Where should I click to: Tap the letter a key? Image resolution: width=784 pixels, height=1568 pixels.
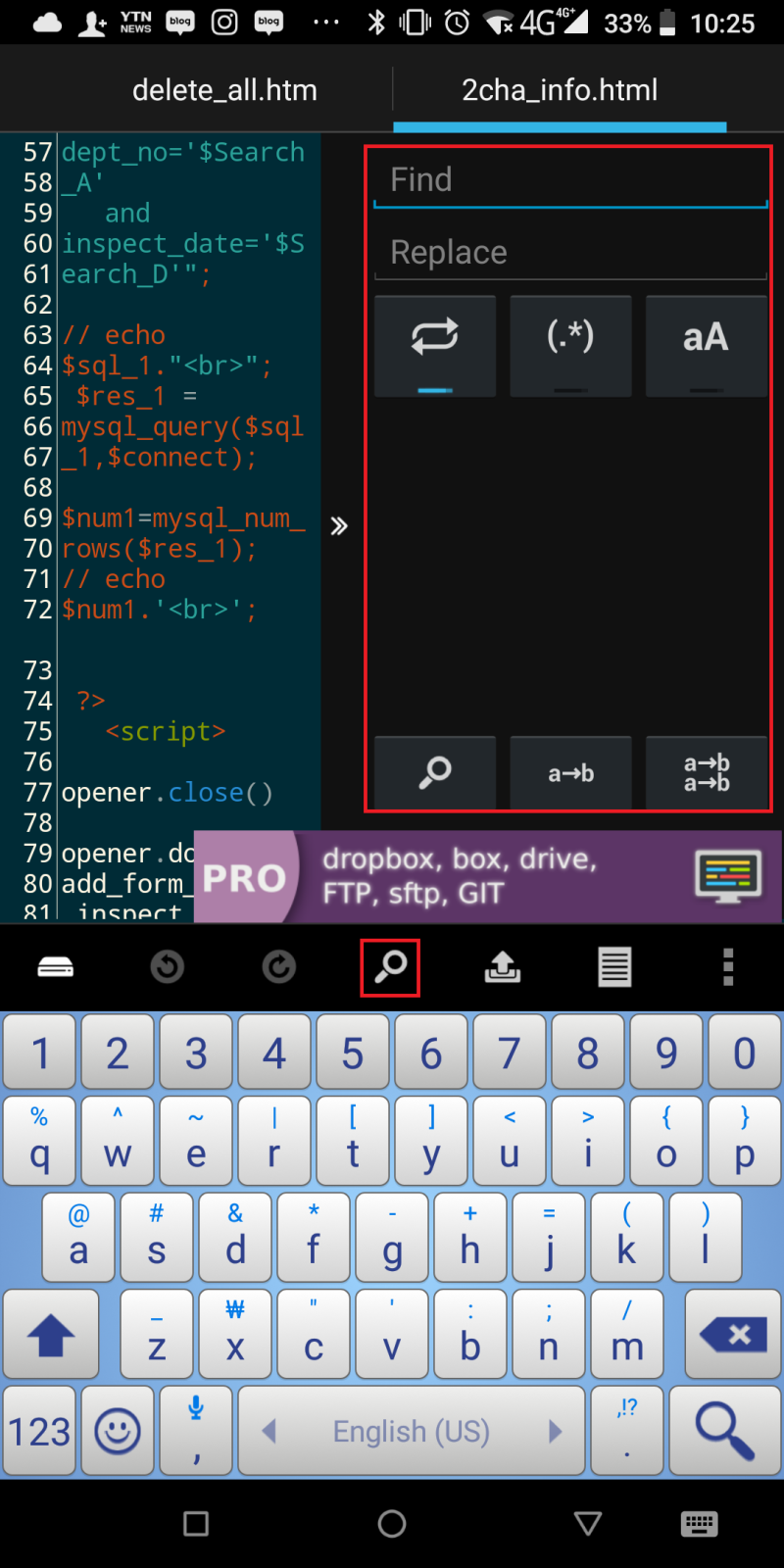pyautogui.click(x=78, y=1239)
